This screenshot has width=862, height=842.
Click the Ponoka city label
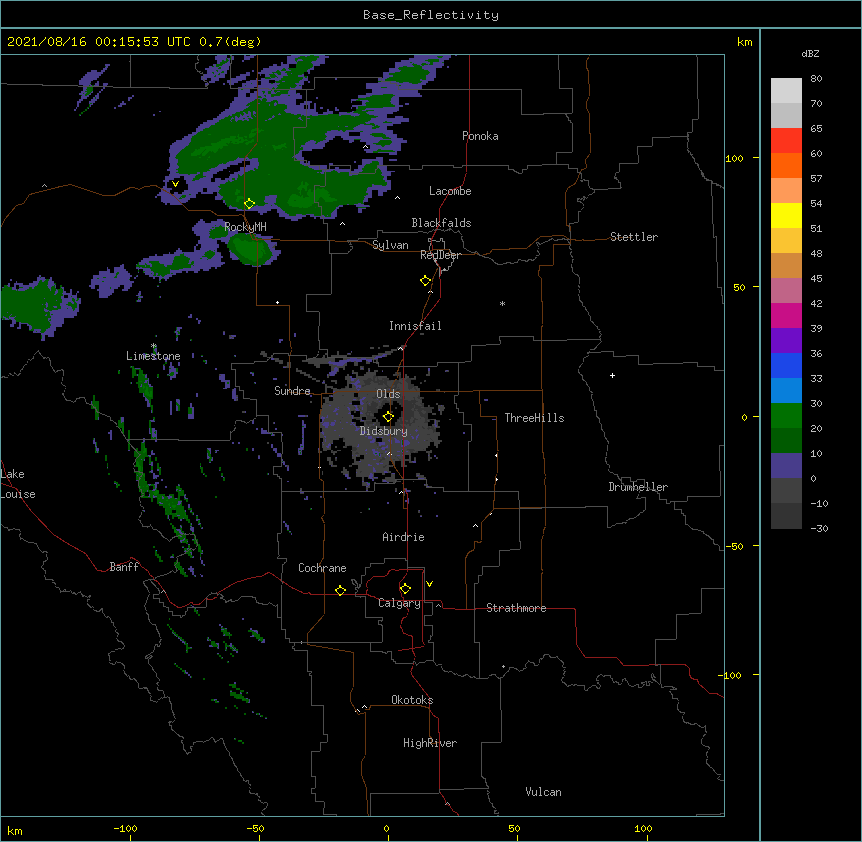[x=480, y=136]
